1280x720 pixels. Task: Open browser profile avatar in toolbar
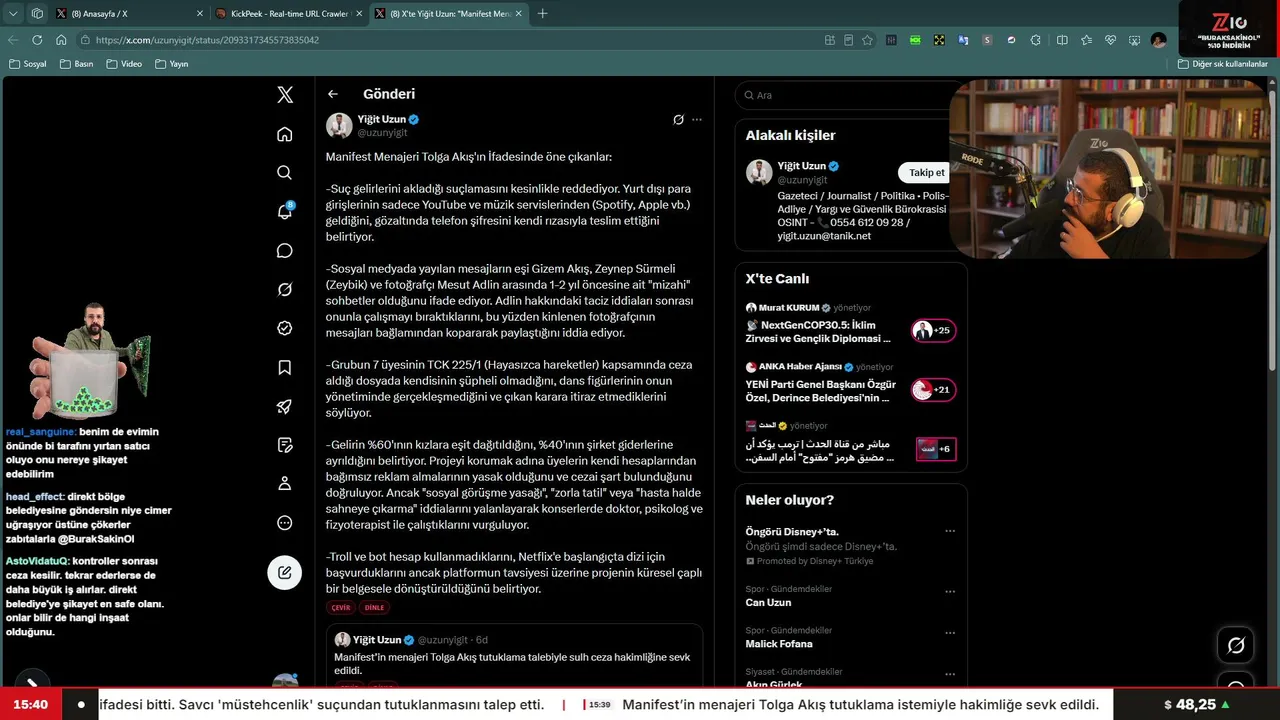pyautogui.click(x=1158, y=40)
